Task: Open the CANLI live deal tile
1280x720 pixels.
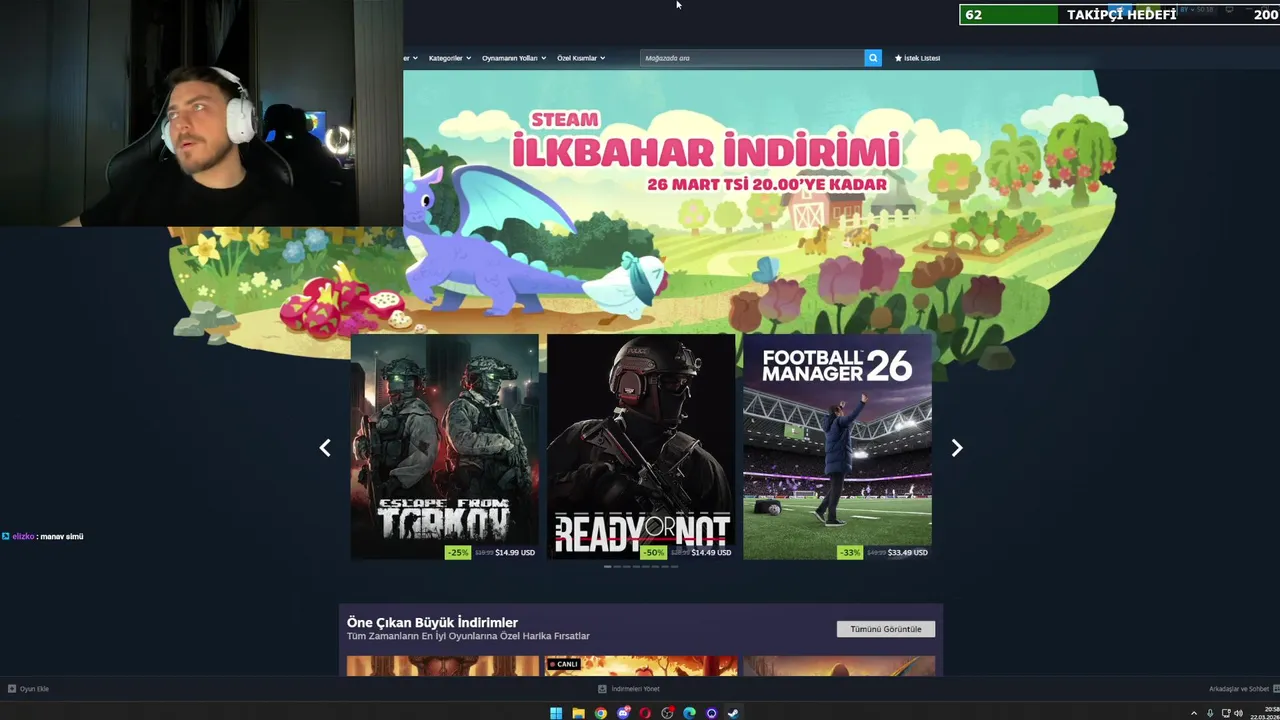Action: click(x=641, y=665)
